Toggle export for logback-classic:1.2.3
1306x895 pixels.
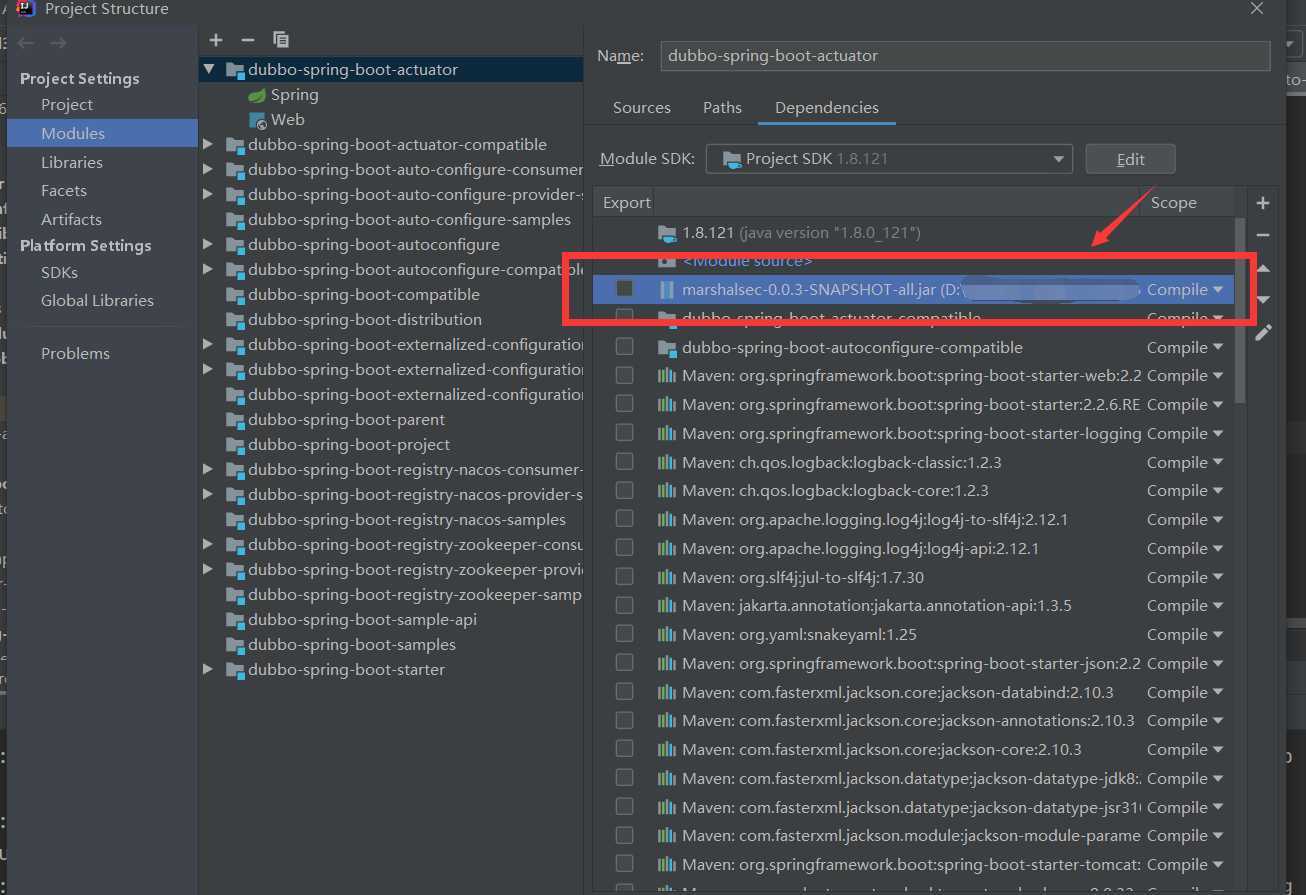[624, 461]
